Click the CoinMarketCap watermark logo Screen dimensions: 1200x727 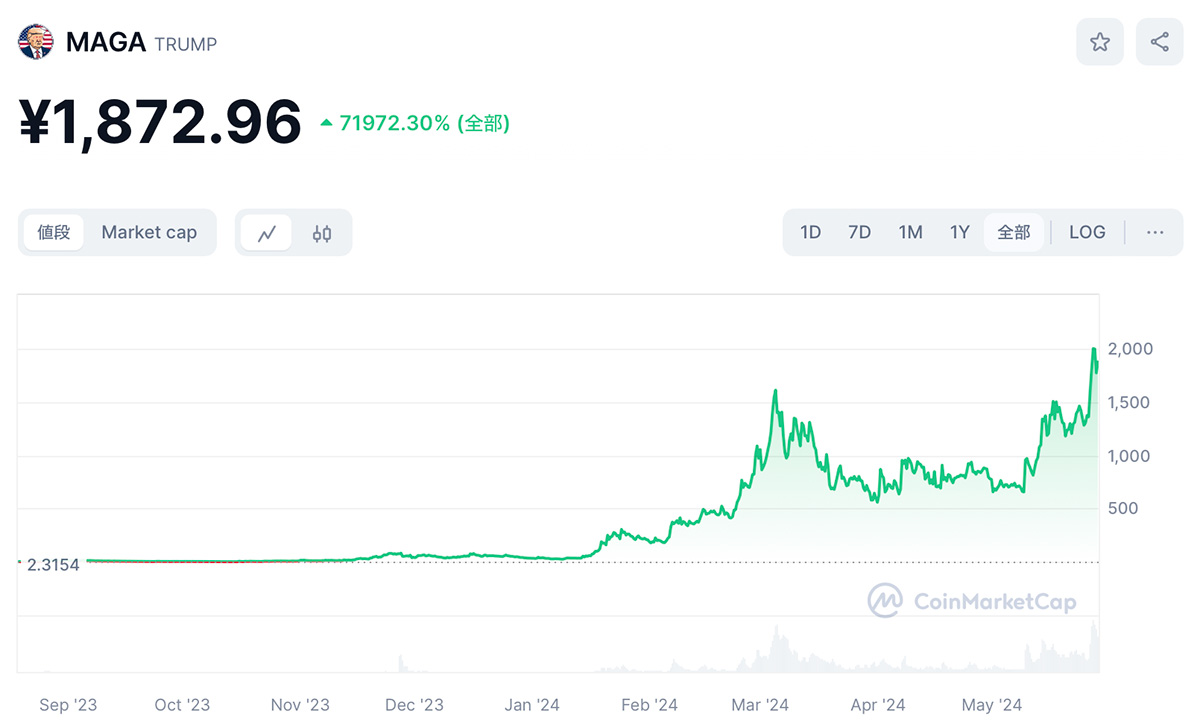pyautogui.click(x=971, y=601)
